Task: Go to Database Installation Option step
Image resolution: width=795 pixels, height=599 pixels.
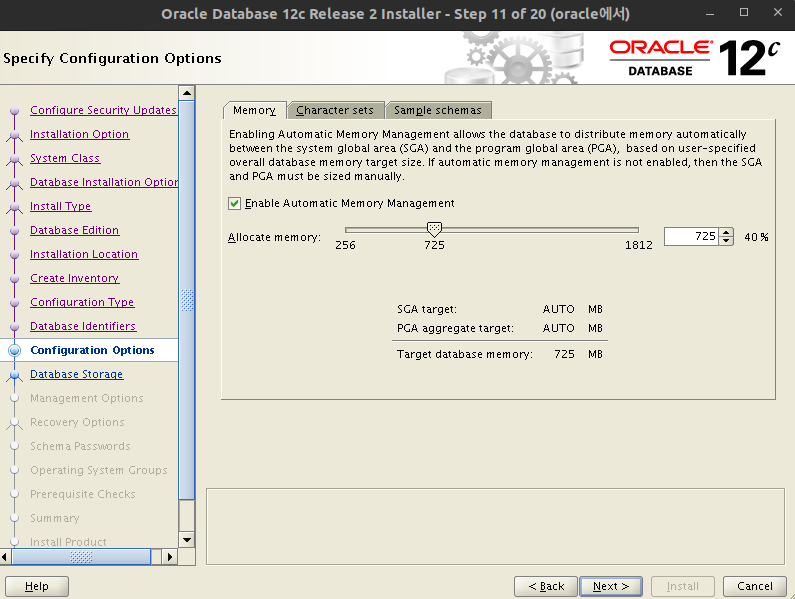Action: (x=104, y=182)
